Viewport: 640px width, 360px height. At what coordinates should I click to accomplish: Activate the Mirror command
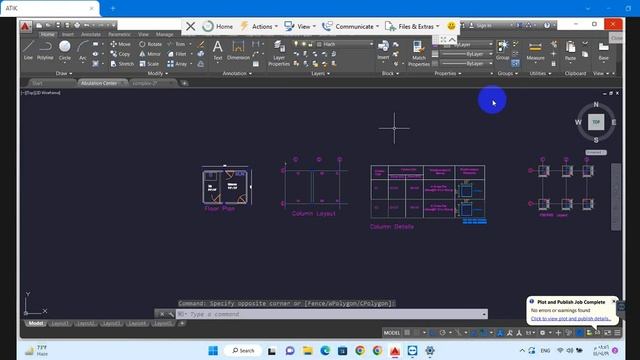coord(150,54)
